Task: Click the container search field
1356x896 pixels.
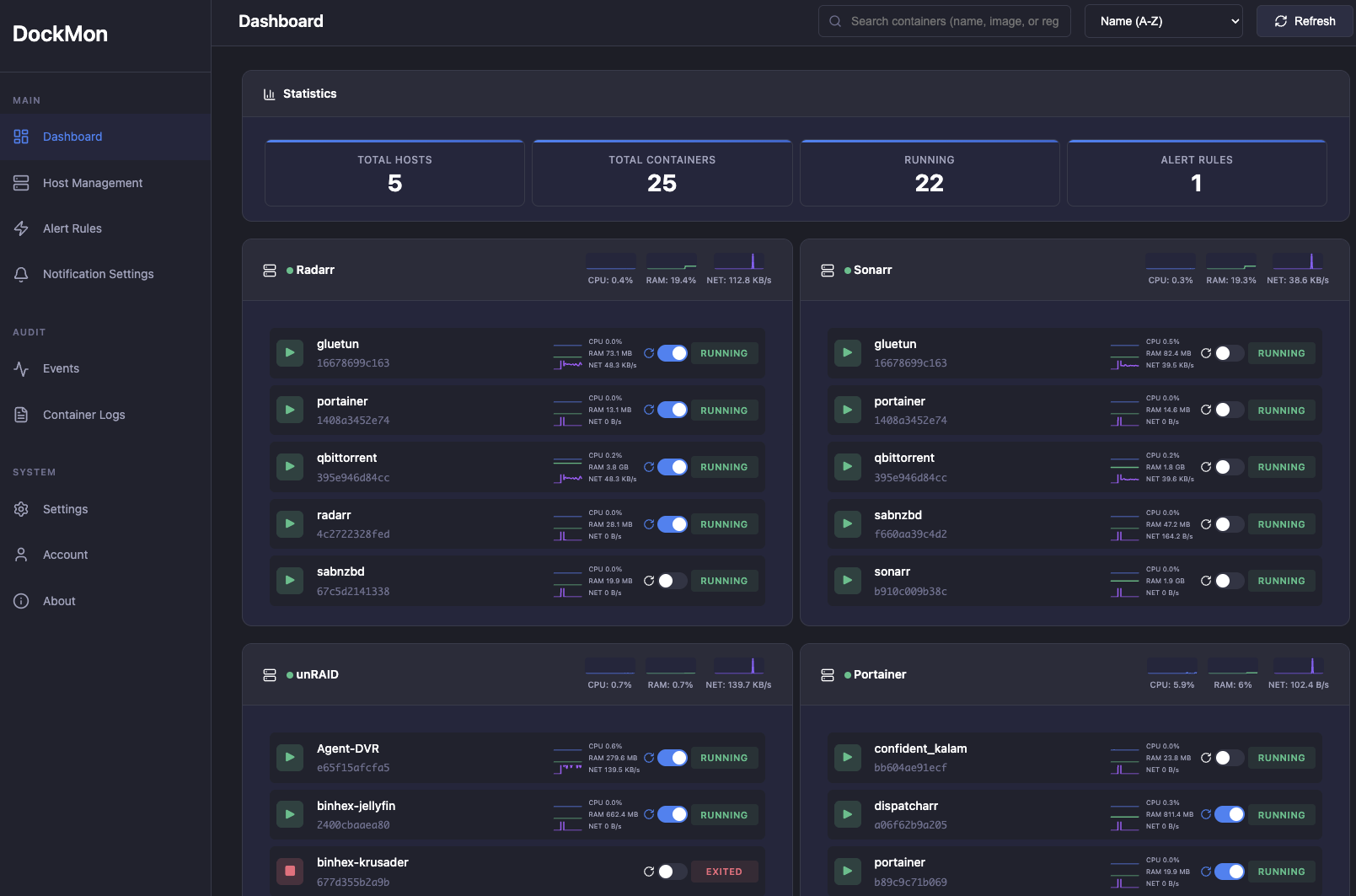Action: [944, 21]
